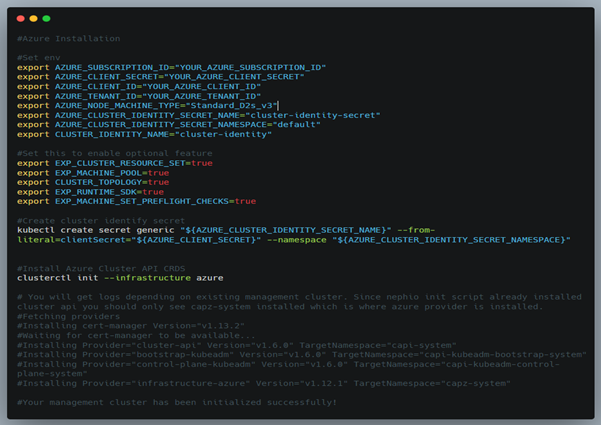Click the cert-manager Version="v1.13.2" line
This screenshot has width=601, height=425.
pos(131,326)
